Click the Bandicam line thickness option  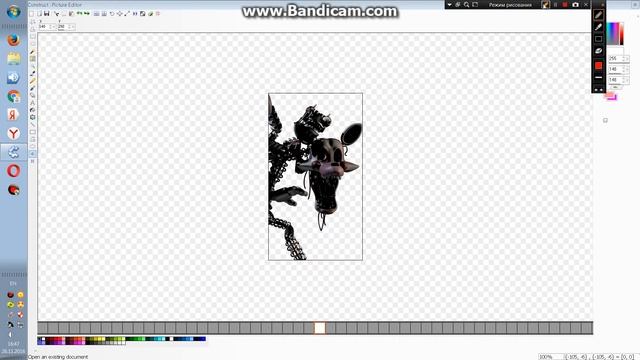click(598, 77)
